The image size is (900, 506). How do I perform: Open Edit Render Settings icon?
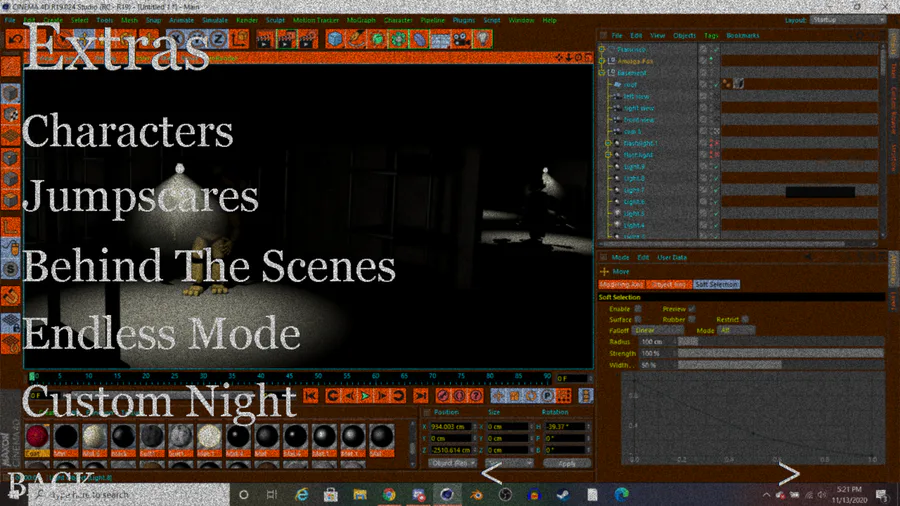coord(308,39)
